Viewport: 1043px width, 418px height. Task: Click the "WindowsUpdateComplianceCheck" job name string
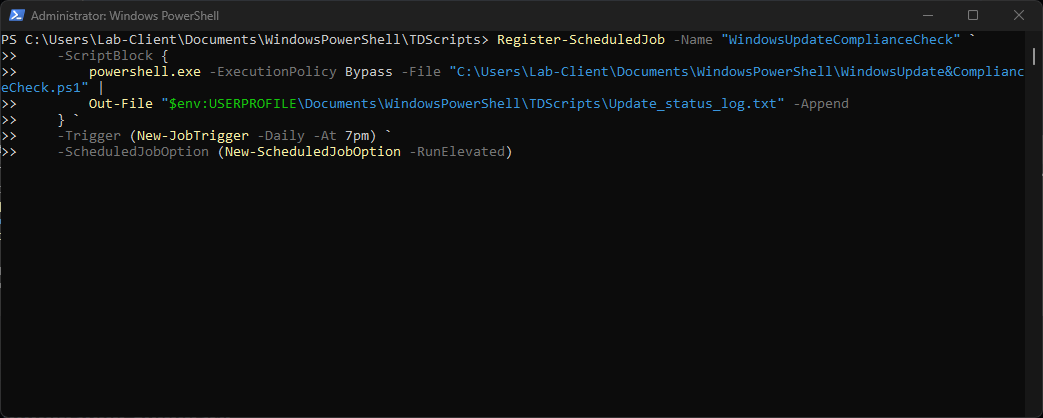841,39
